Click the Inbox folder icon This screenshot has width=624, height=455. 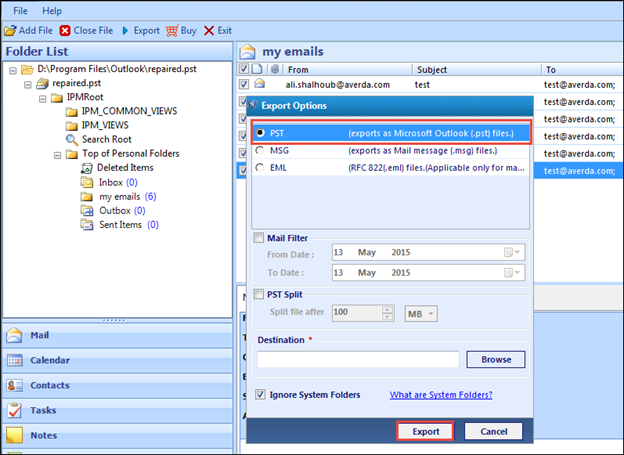pyautogui.click(x=86, y=182)
